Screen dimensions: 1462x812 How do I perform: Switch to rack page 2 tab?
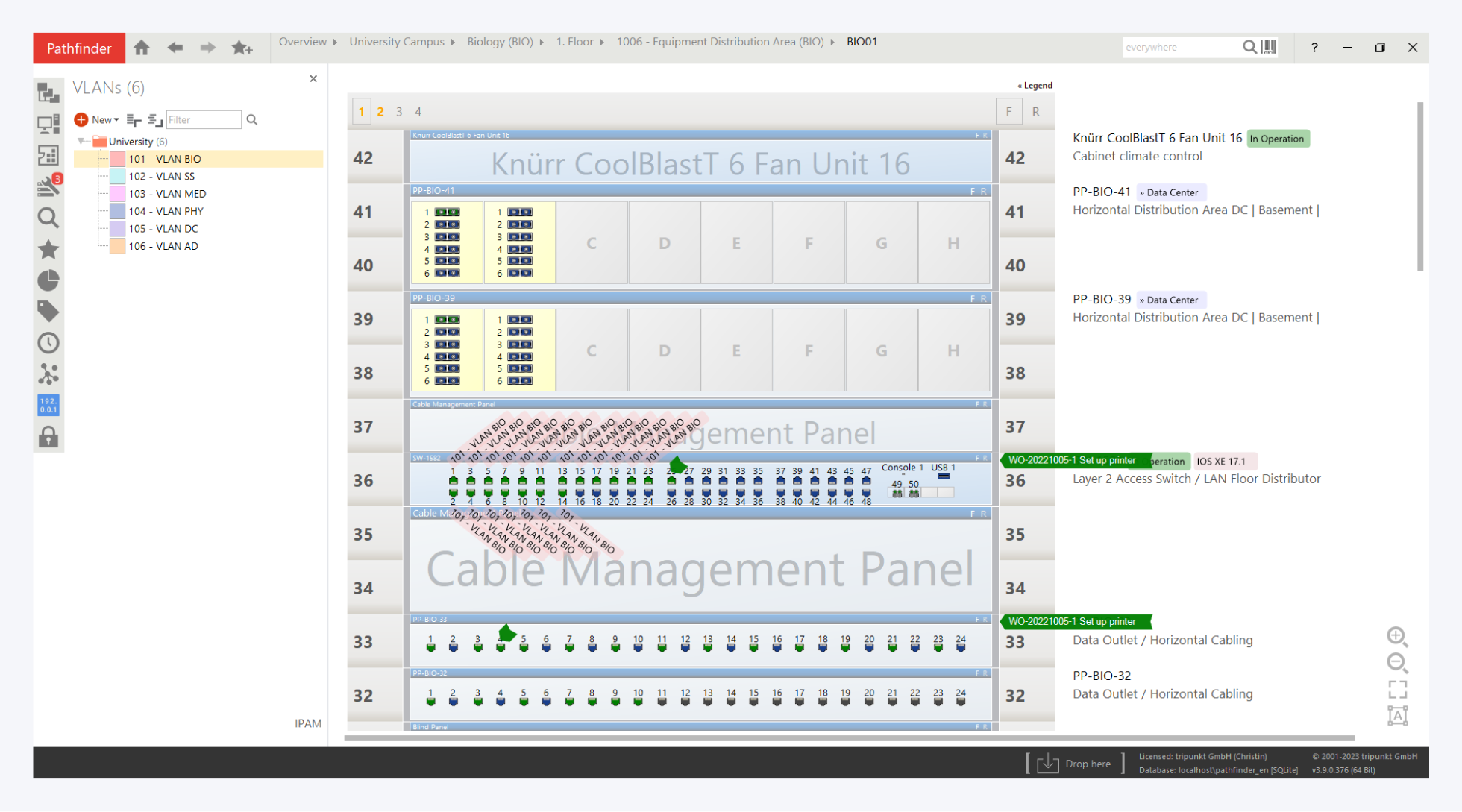pos(380,112)
